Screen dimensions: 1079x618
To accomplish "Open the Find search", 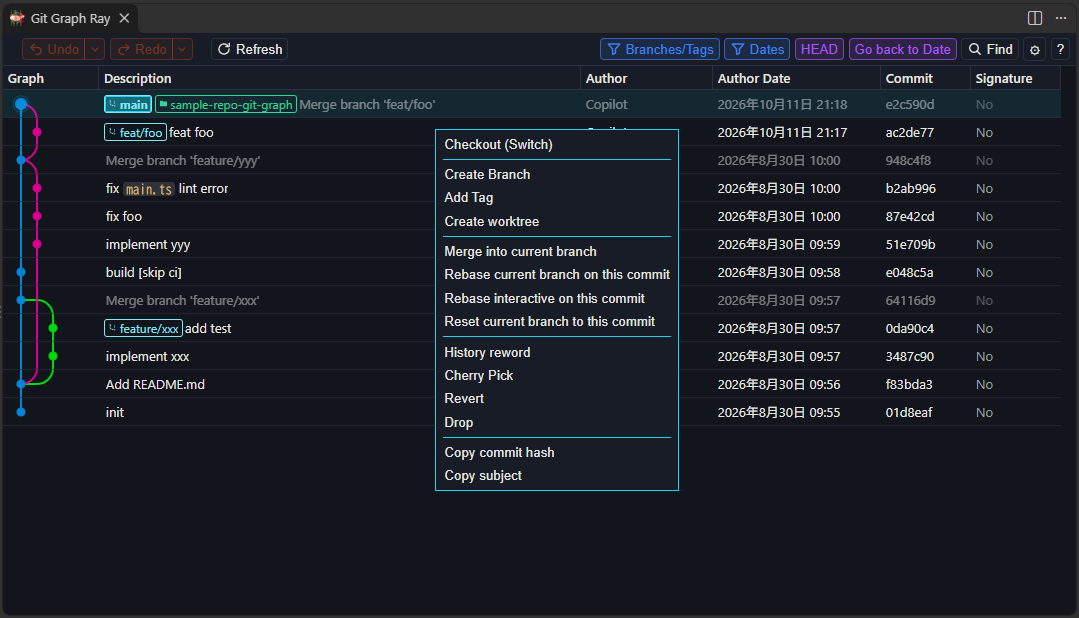I will 990,50.
